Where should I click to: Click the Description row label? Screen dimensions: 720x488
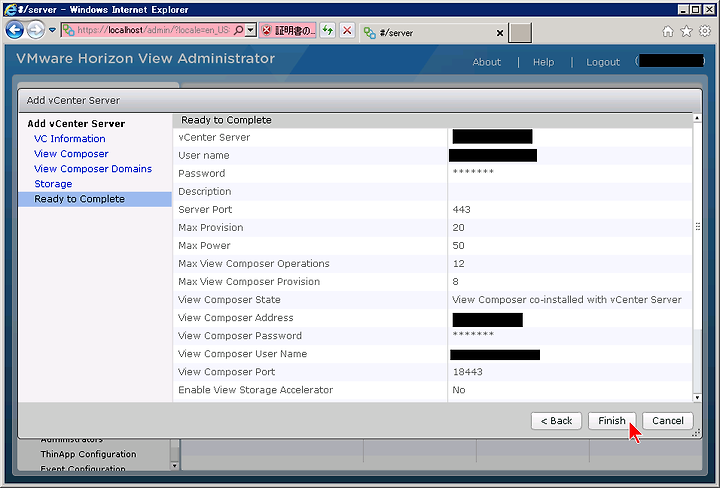click(x=205, y=191)
